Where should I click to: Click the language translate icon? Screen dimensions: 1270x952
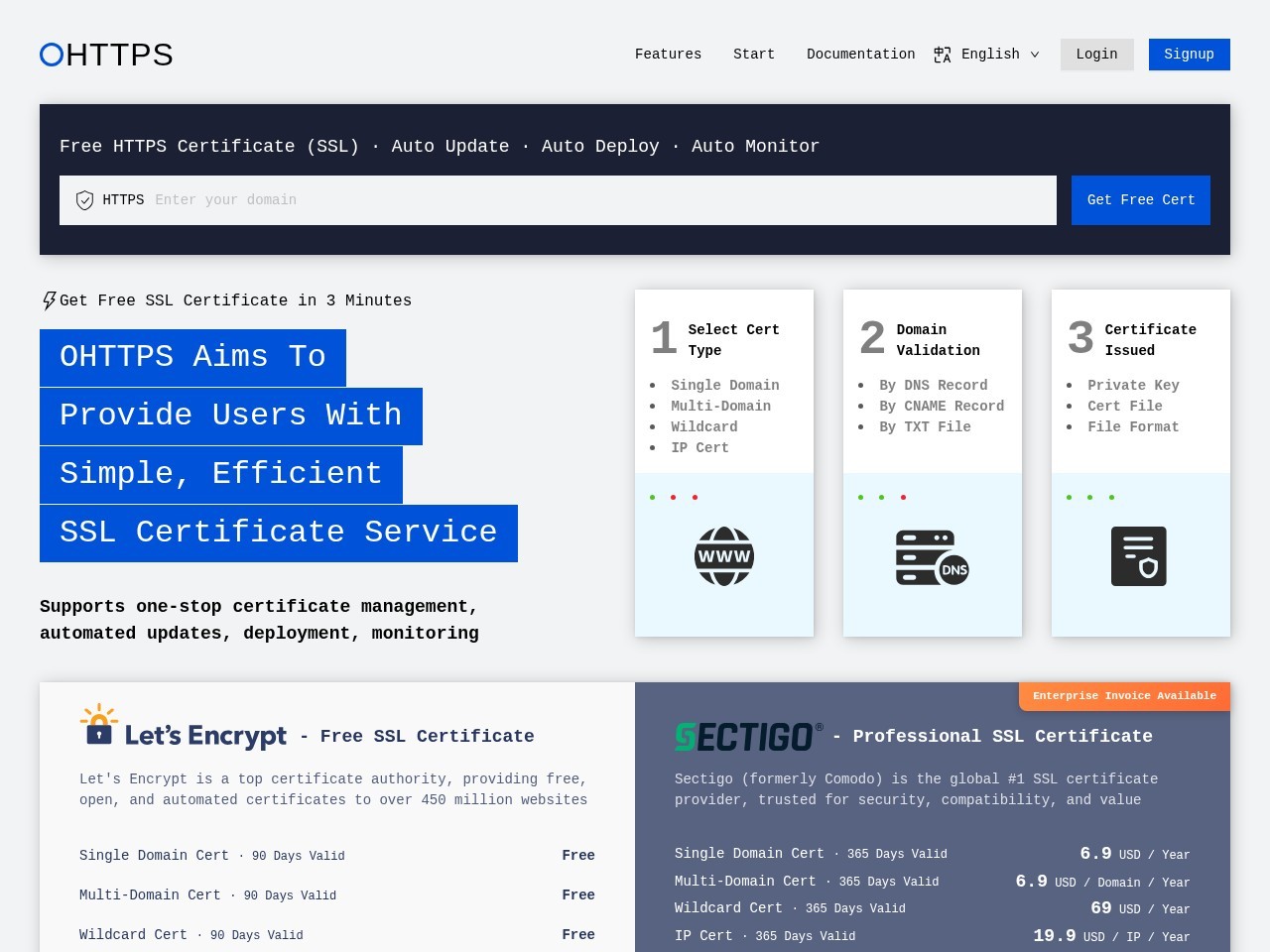point(942,55)
